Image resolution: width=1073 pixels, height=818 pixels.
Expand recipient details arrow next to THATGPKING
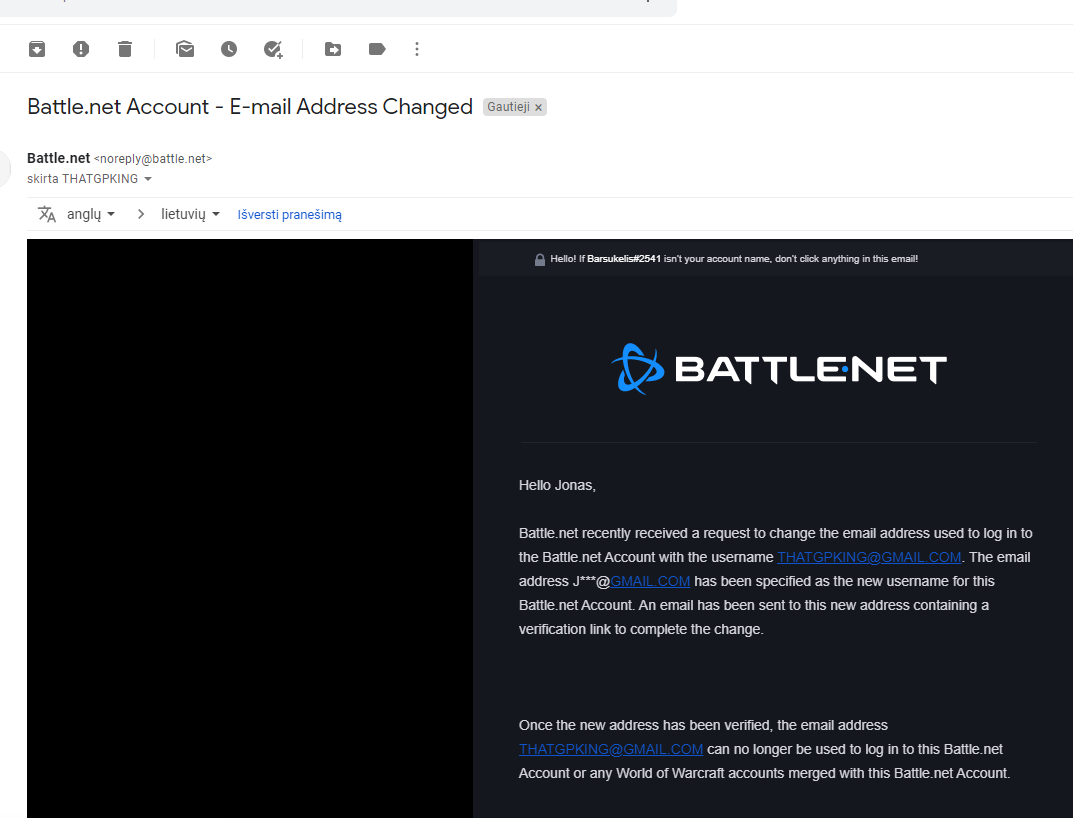pos(148,179)
